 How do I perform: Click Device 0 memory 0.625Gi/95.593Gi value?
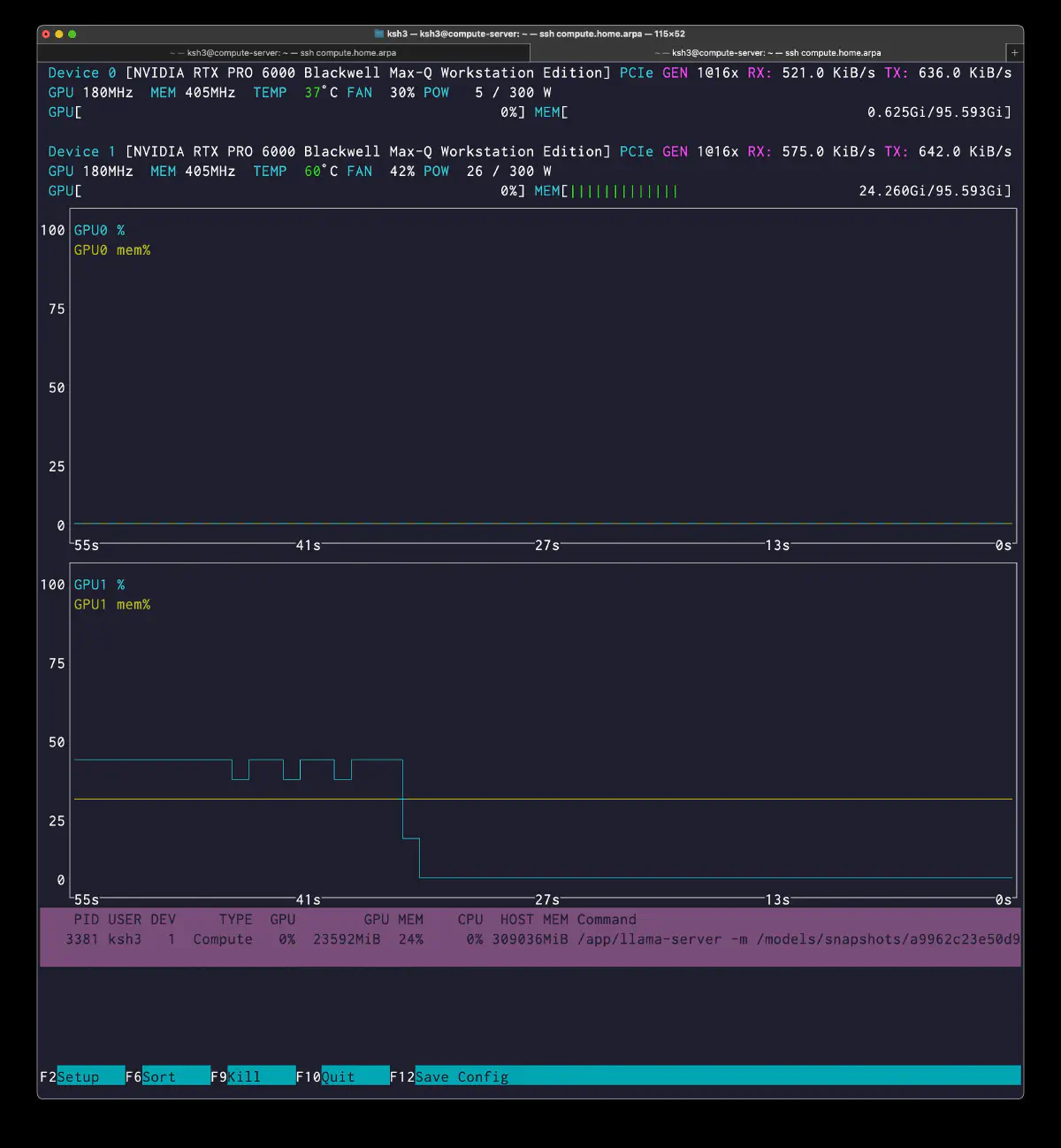coord(935,112)
